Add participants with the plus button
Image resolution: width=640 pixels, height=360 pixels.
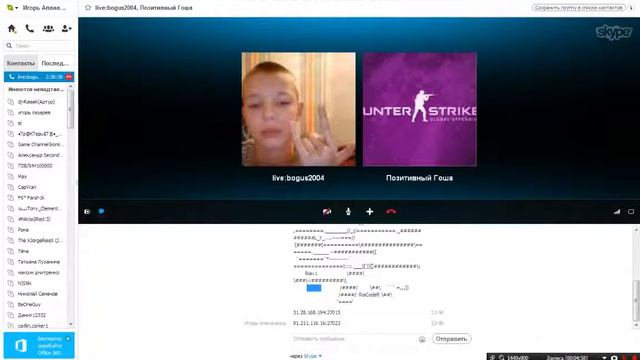click(x=370, y=211)
